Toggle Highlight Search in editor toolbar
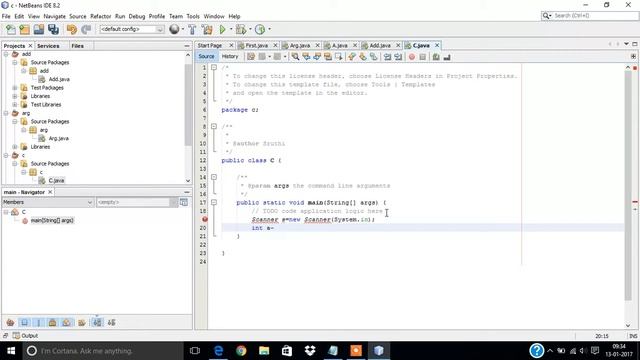640x360 pixels. coord(328,57)
